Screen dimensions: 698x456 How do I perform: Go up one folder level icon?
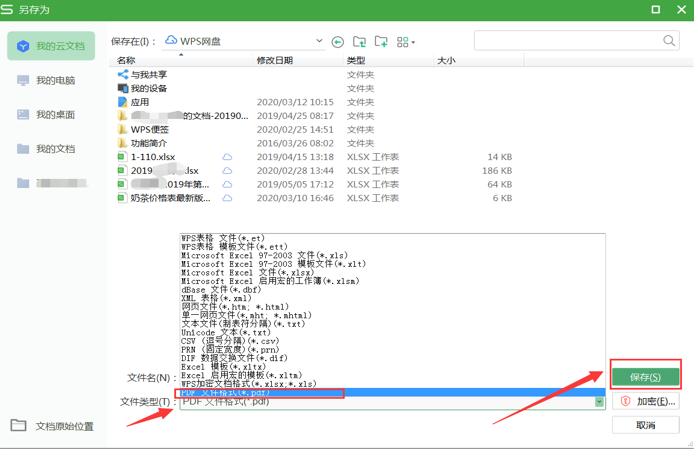pyautogui.click(x=359, y=42)
